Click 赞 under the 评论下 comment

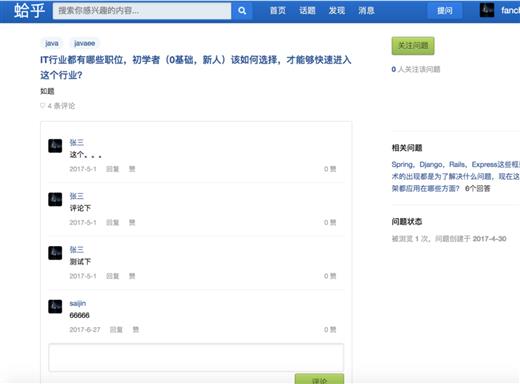pos(132,222)
